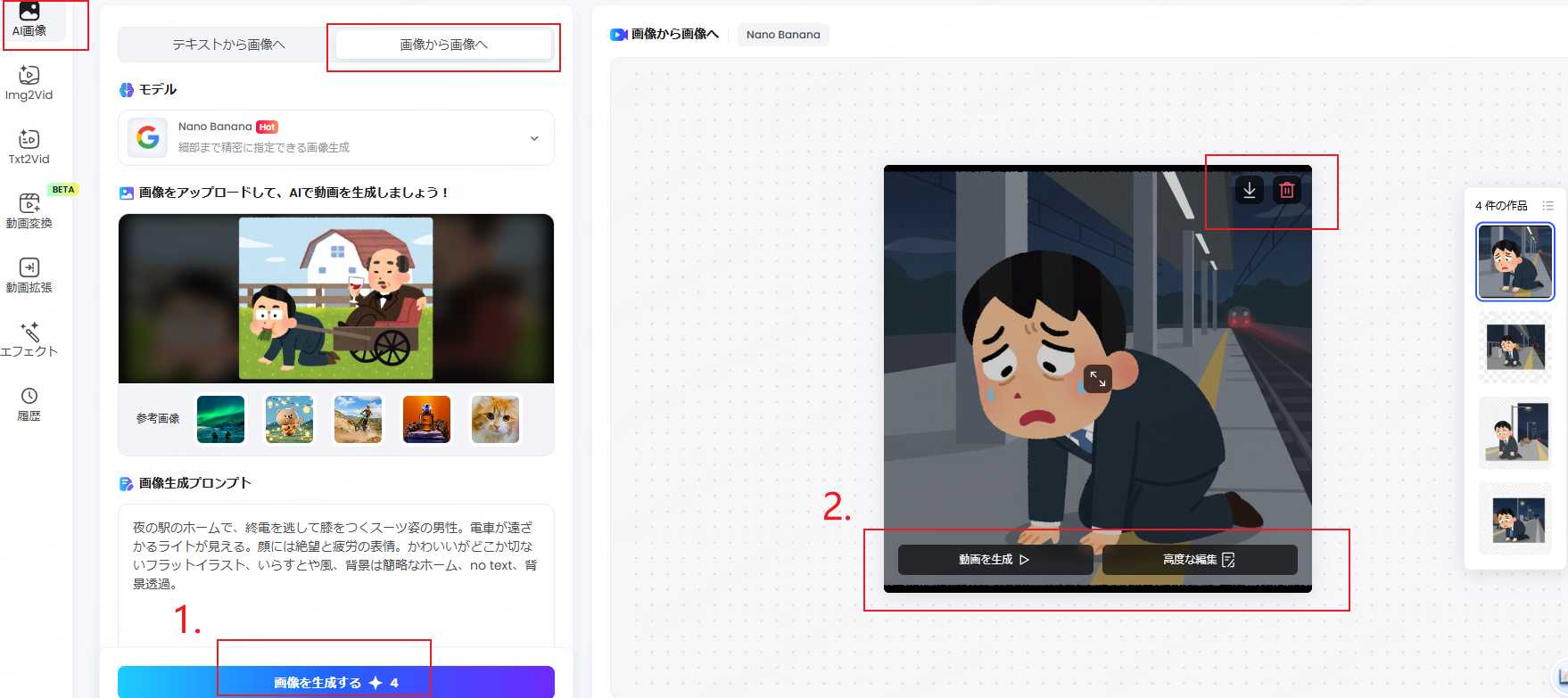Select the orange cat reference image

pos(495,419)
